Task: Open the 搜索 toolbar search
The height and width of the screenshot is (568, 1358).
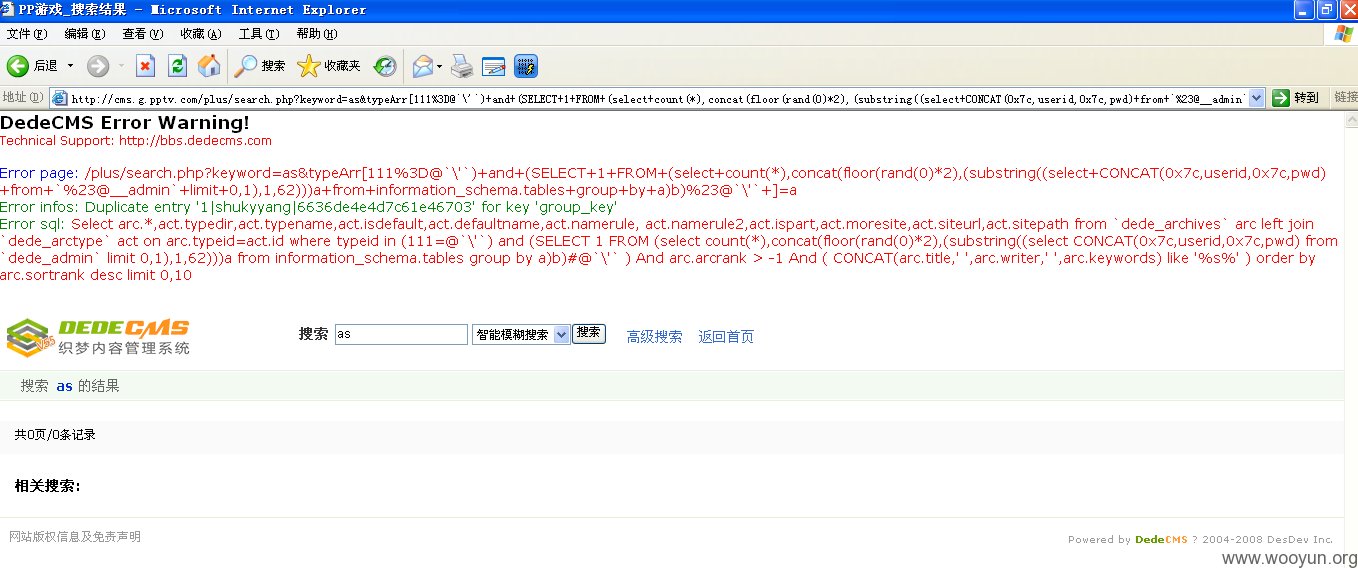Action: coord(260,66)
